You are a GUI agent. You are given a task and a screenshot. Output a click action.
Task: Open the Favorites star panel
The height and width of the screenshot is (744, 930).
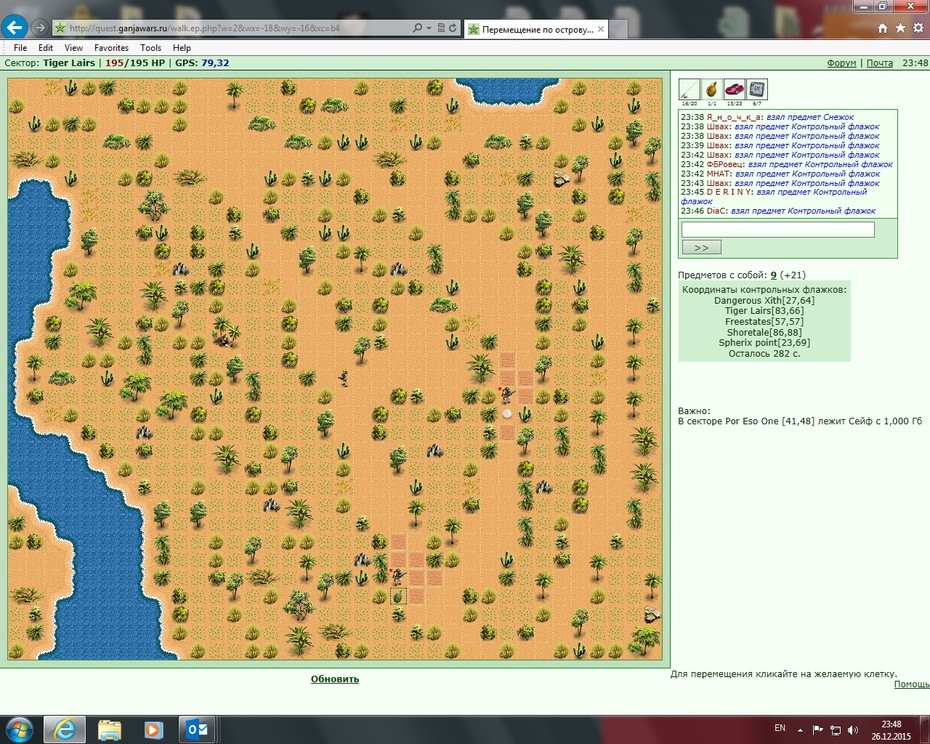tap(900, 28)
